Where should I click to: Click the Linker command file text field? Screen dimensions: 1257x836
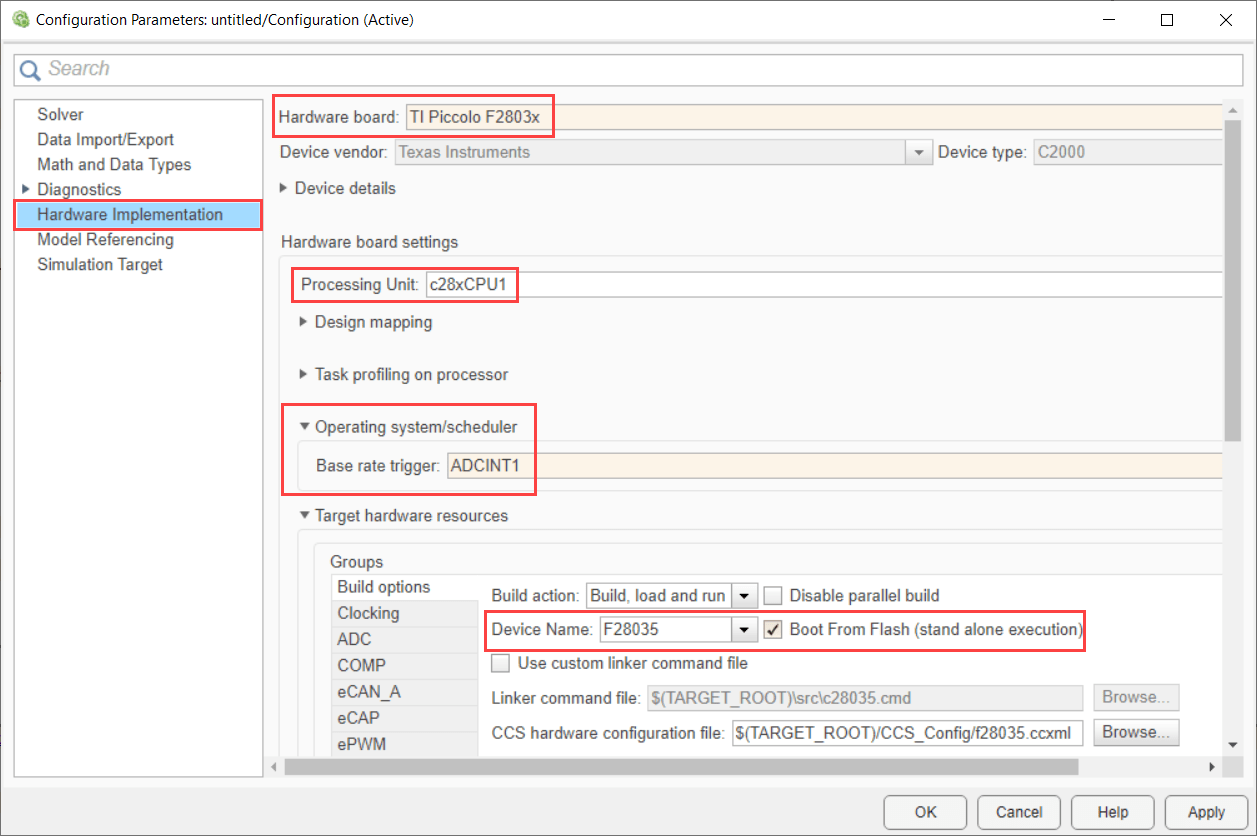pyautogui.click(x=866, y=697)
